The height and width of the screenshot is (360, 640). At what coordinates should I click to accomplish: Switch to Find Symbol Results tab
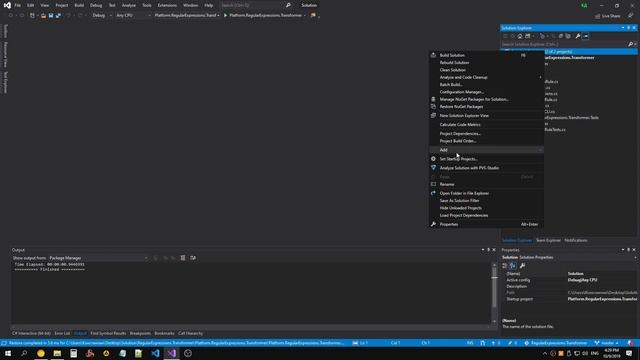[108, 333]
